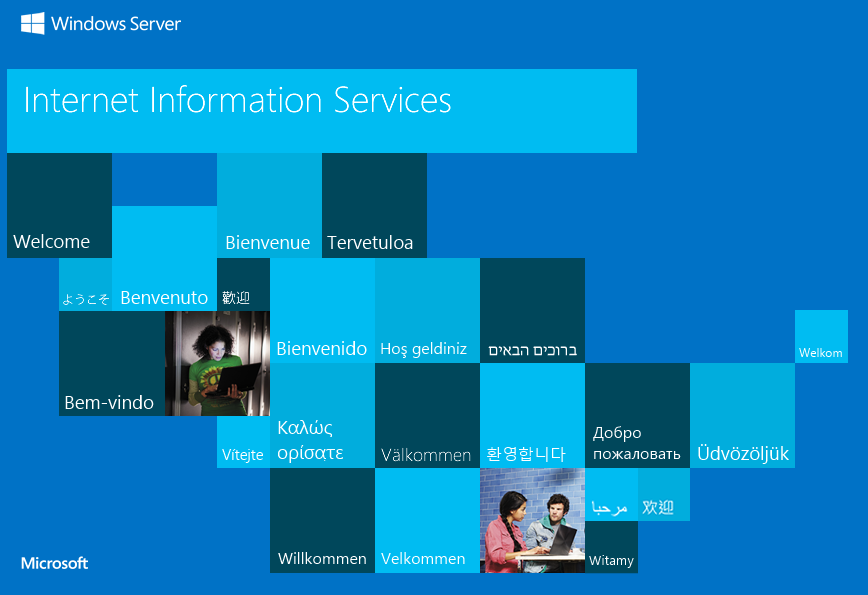Click photo of woman holding laptop
868x595 pixels.
point(217,363)
